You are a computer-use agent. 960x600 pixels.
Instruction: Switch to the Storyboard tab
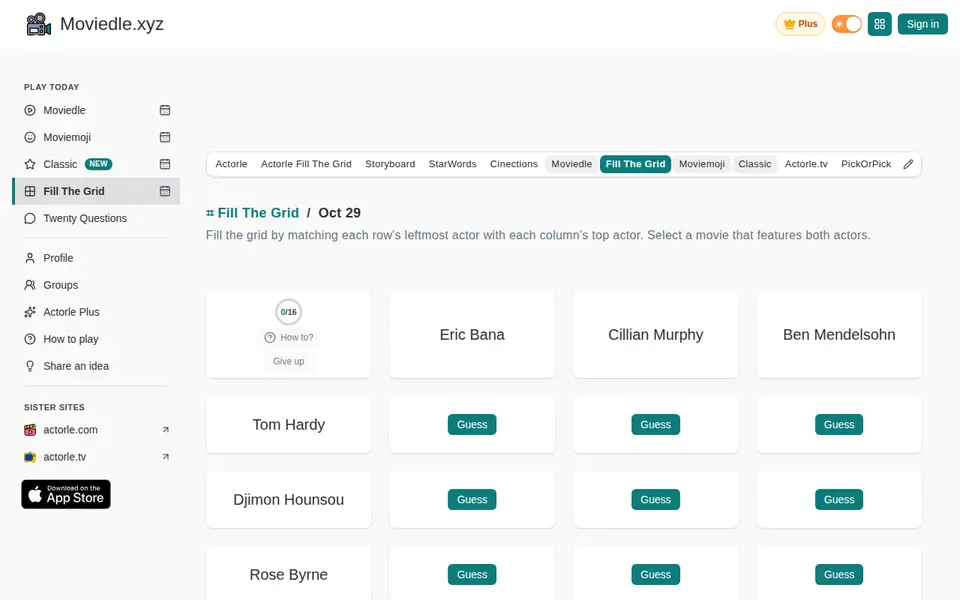(390, 164)
